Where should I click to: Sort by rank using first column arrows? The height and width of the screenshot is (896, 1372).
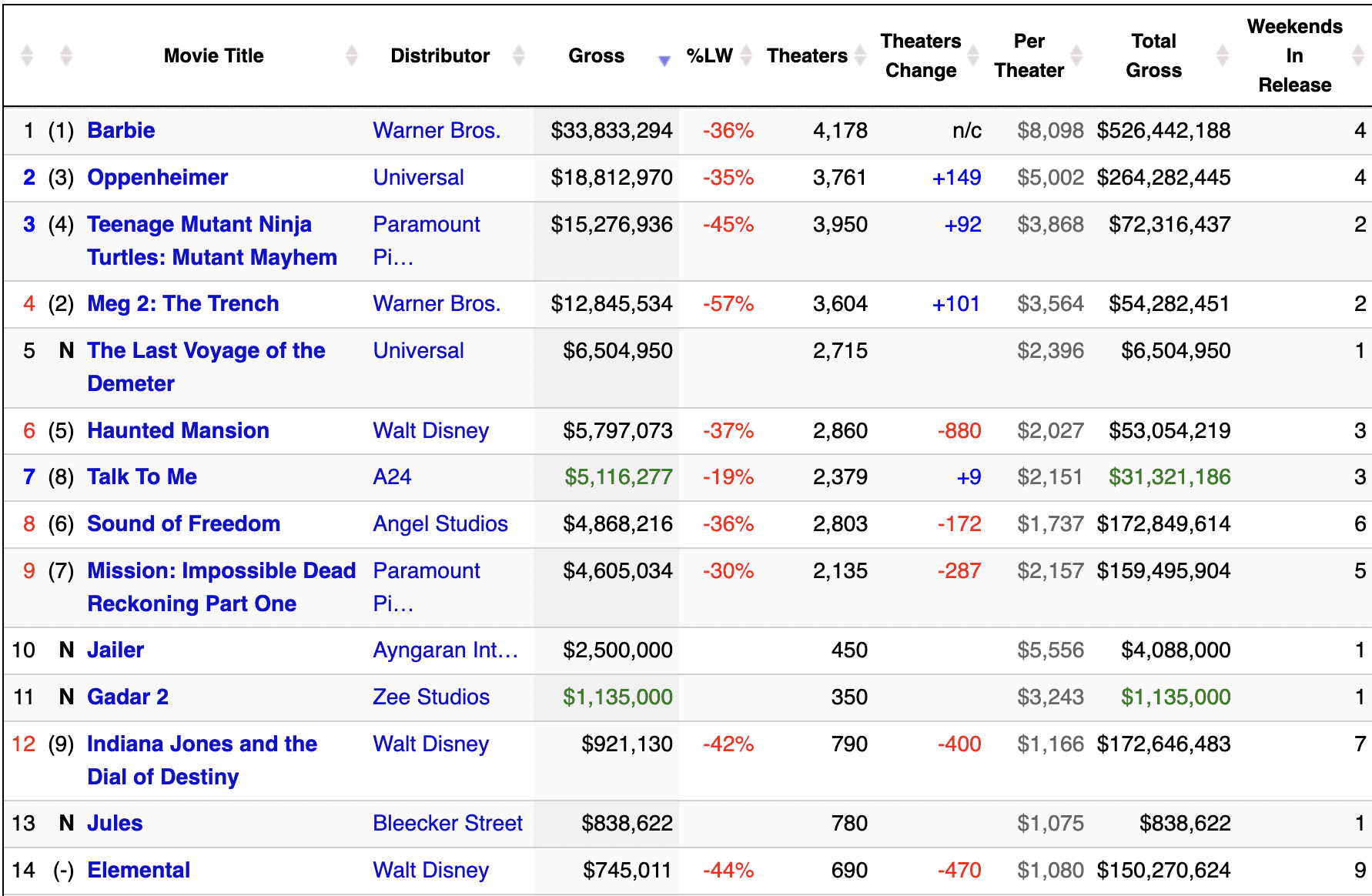27,55
